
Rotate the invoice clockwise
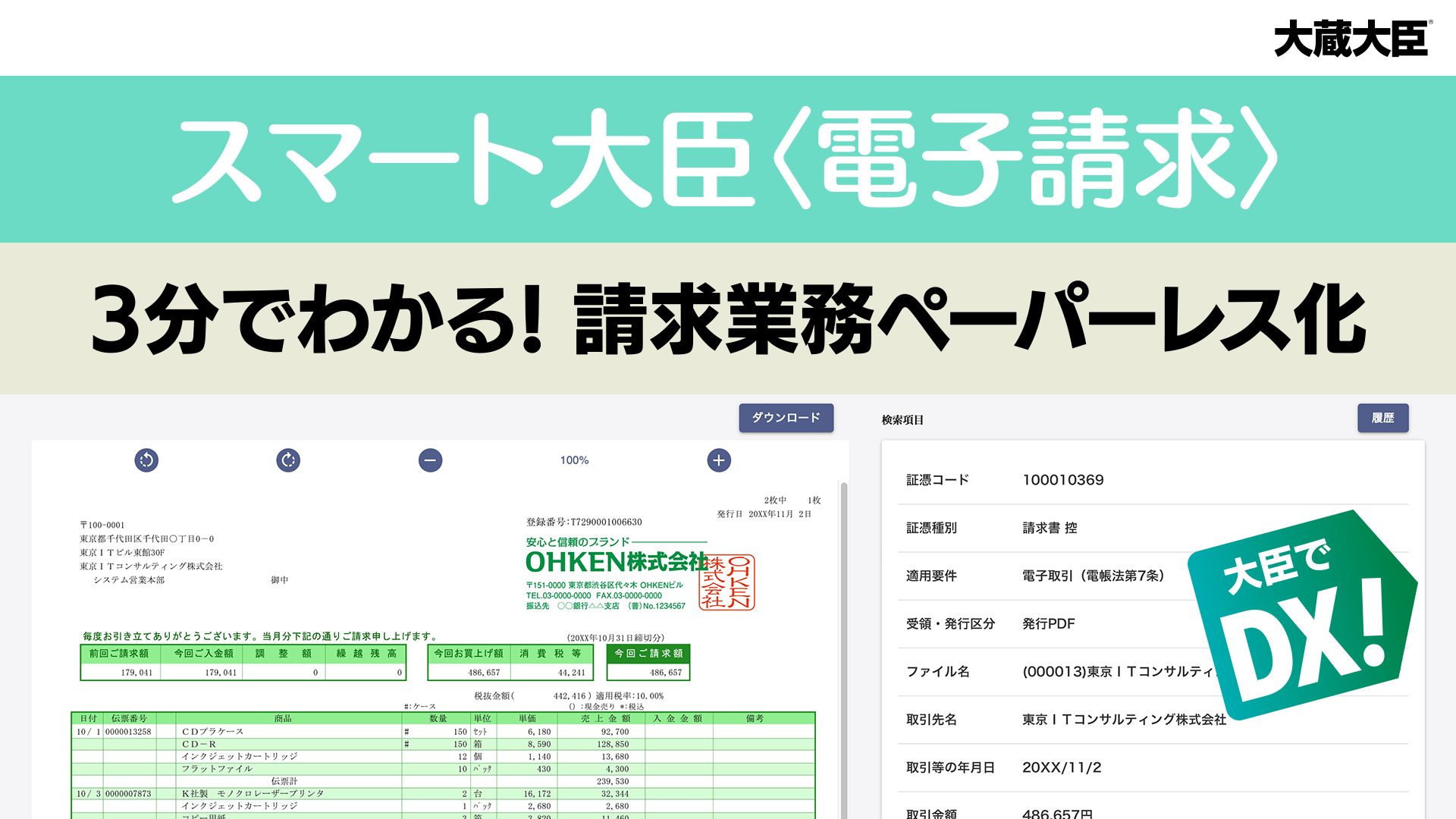tap(288, 460)
